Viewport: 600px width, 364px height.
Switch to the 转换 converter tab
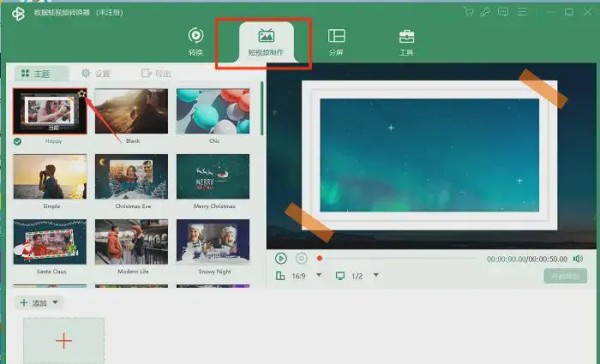coord(196,41)
